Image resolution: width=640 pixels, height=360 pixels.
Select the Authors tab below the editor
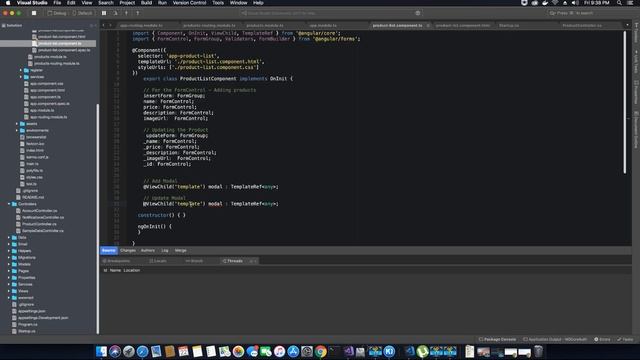tap(148, 251)
